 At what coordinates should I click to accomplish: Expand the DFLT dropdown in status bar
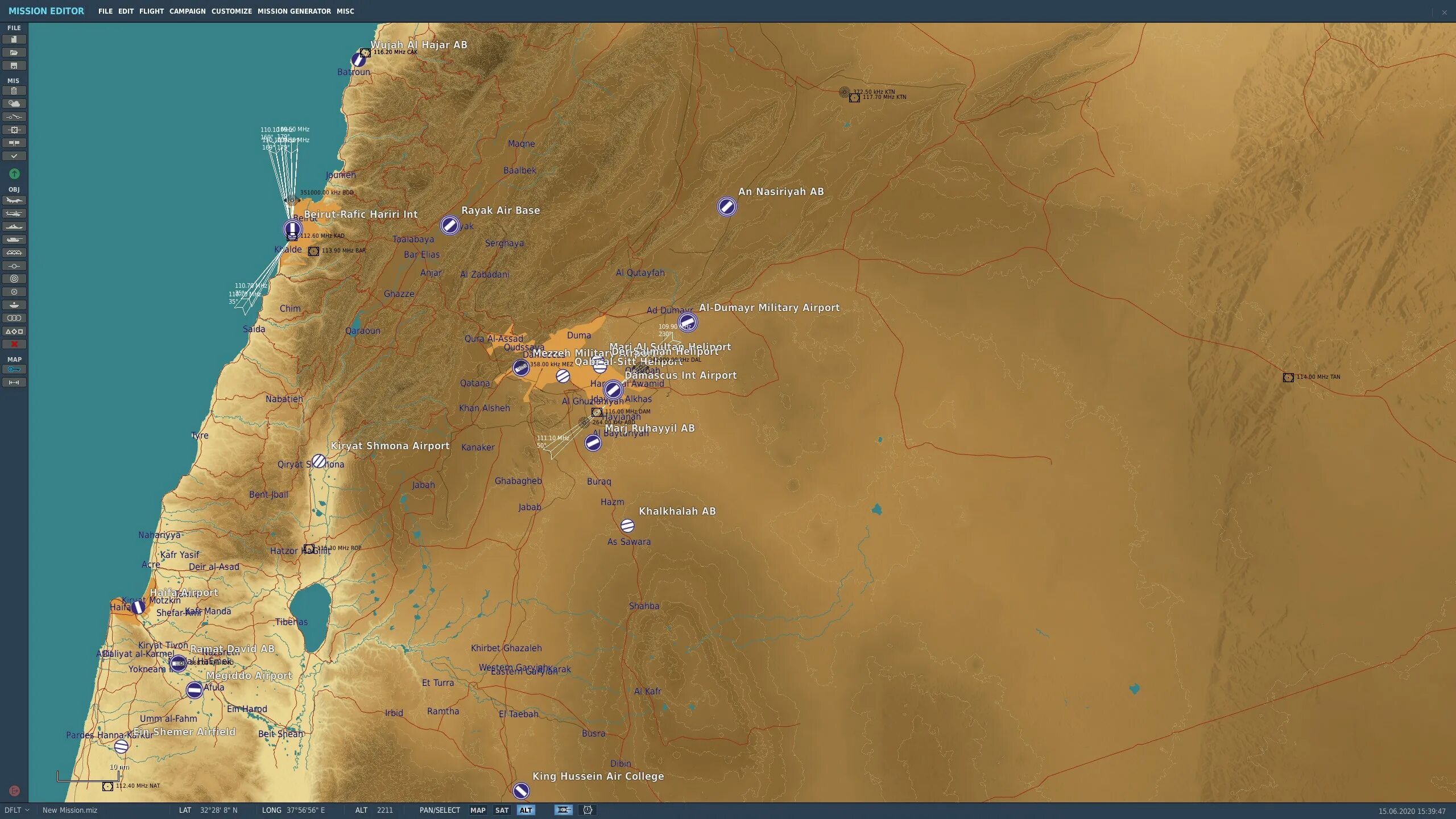(x=16, y=810)
